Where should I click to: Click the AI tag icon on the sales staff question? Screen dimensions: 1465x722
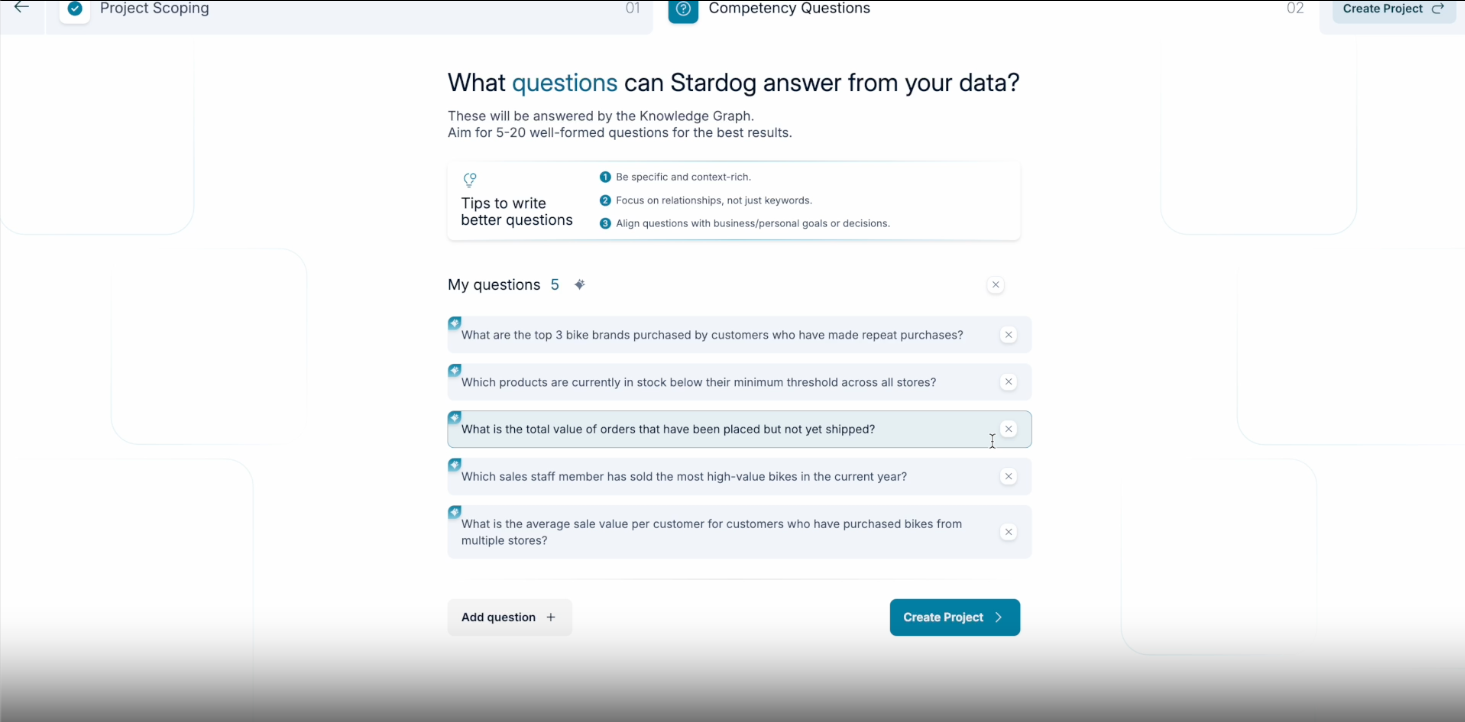[454, 465]
